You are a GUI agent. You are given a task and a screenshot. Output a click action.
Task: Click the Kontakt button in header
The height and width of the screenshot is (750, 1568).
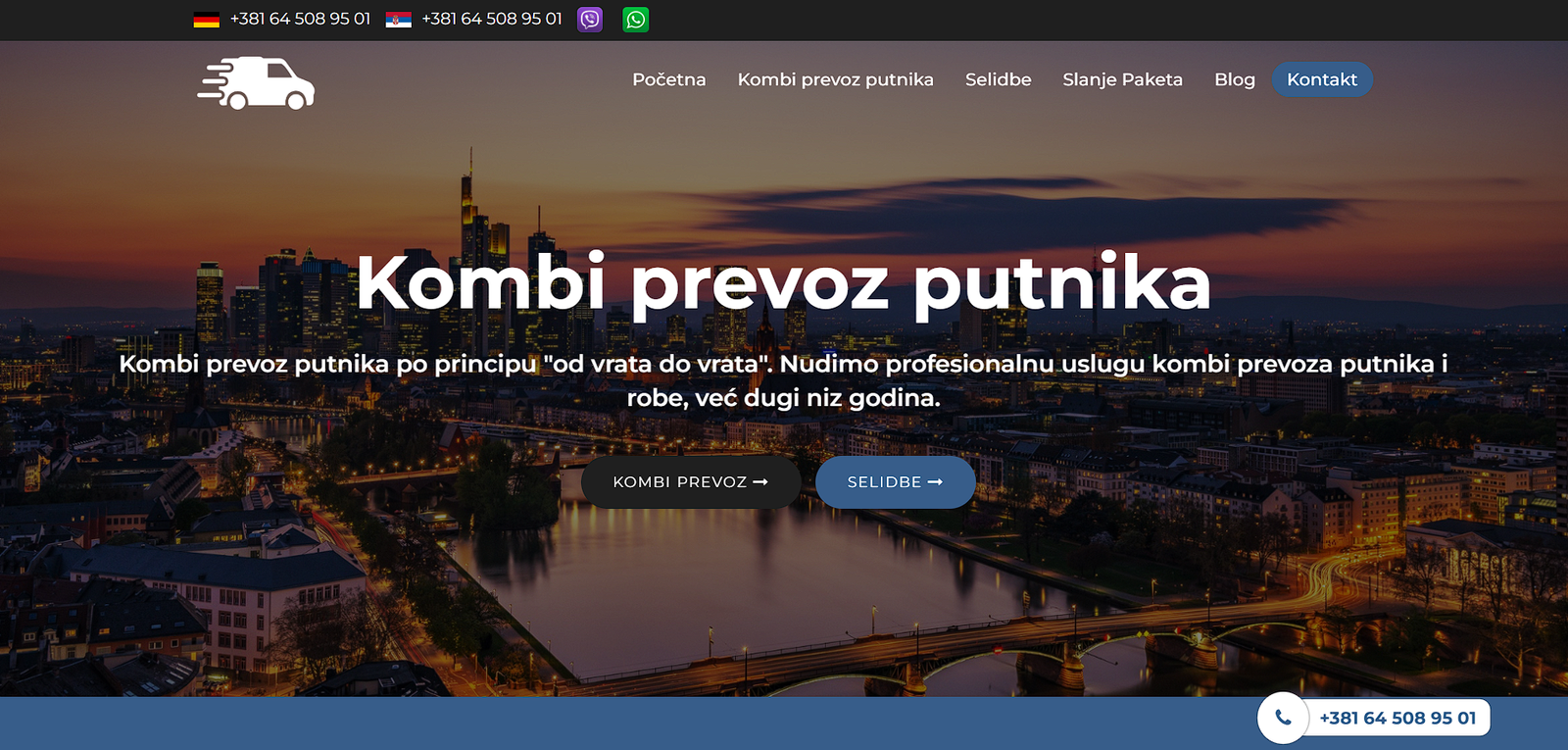pyautogui.click(x=1321, y=79)
